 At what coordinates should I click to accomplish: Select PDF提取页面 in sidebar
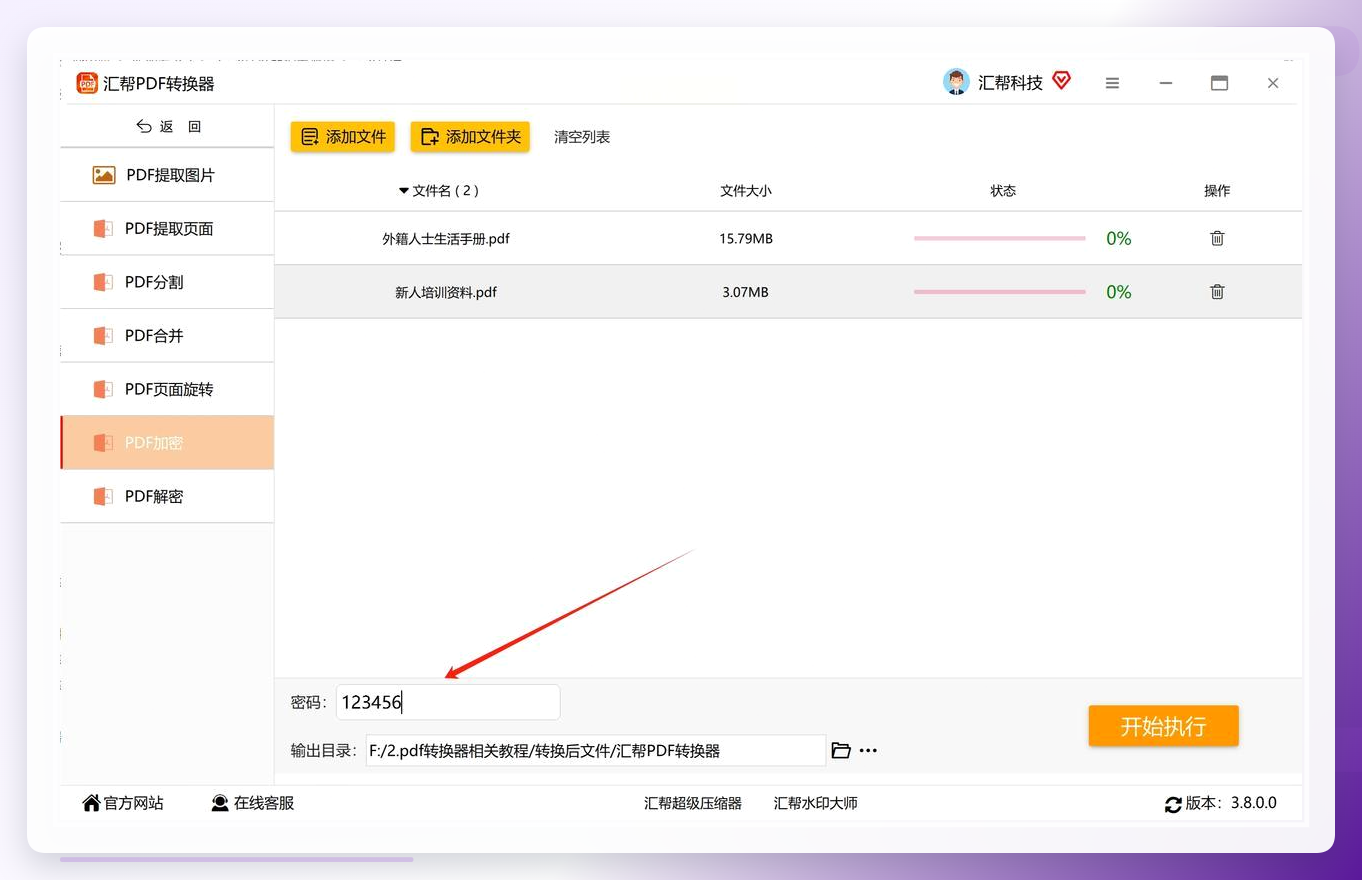pos(167,228)
